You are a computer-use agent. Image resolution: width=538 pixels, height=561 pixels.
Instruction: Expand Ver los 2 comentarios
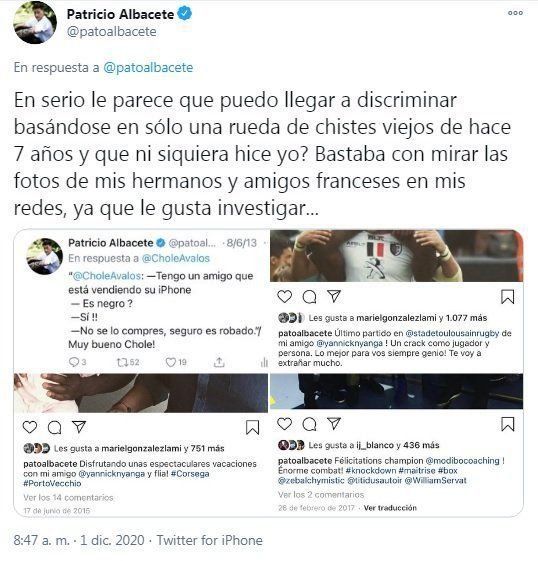point(321,494)
